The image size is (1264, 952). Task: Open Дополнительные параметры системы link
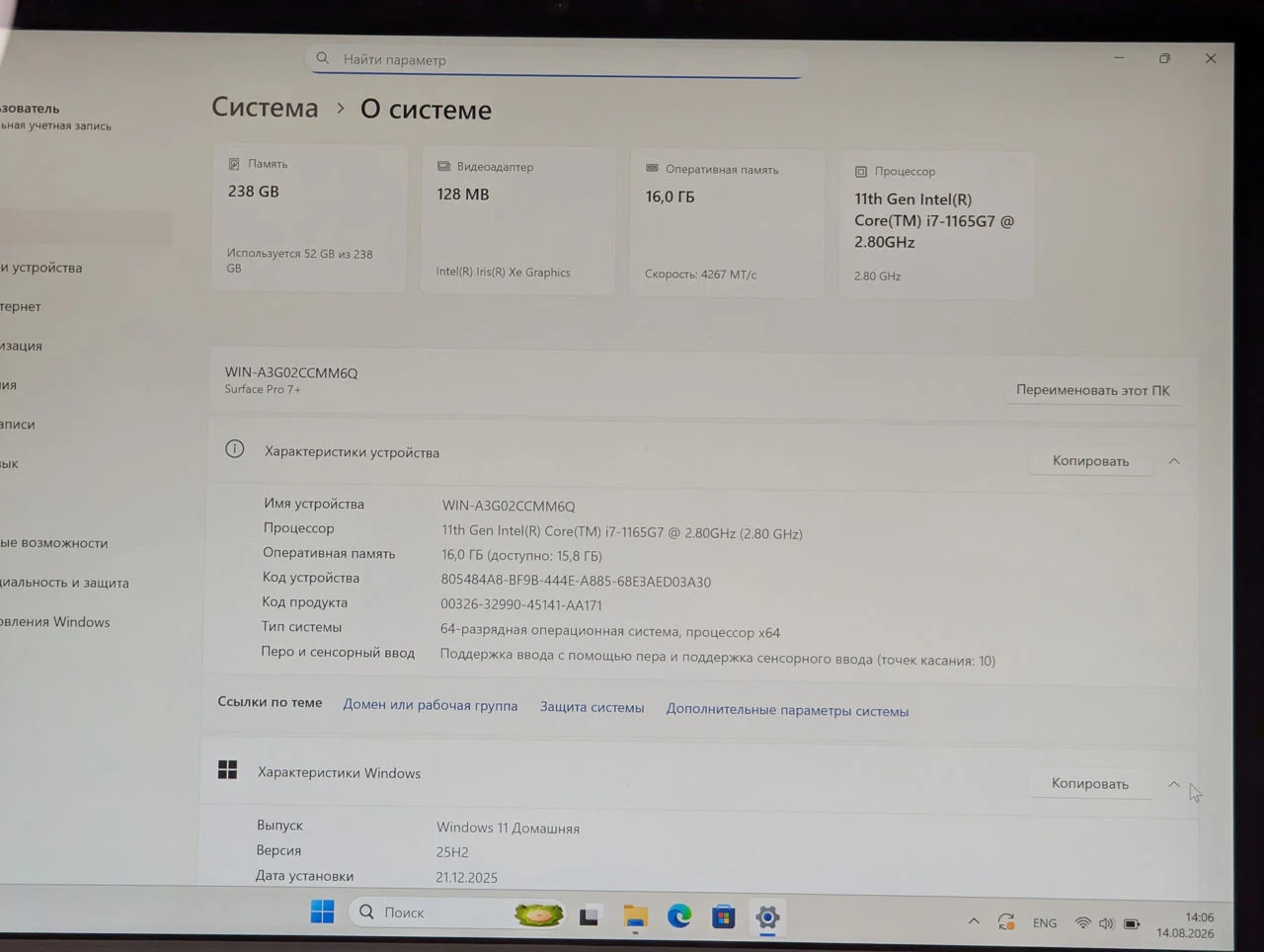[787, 710]
